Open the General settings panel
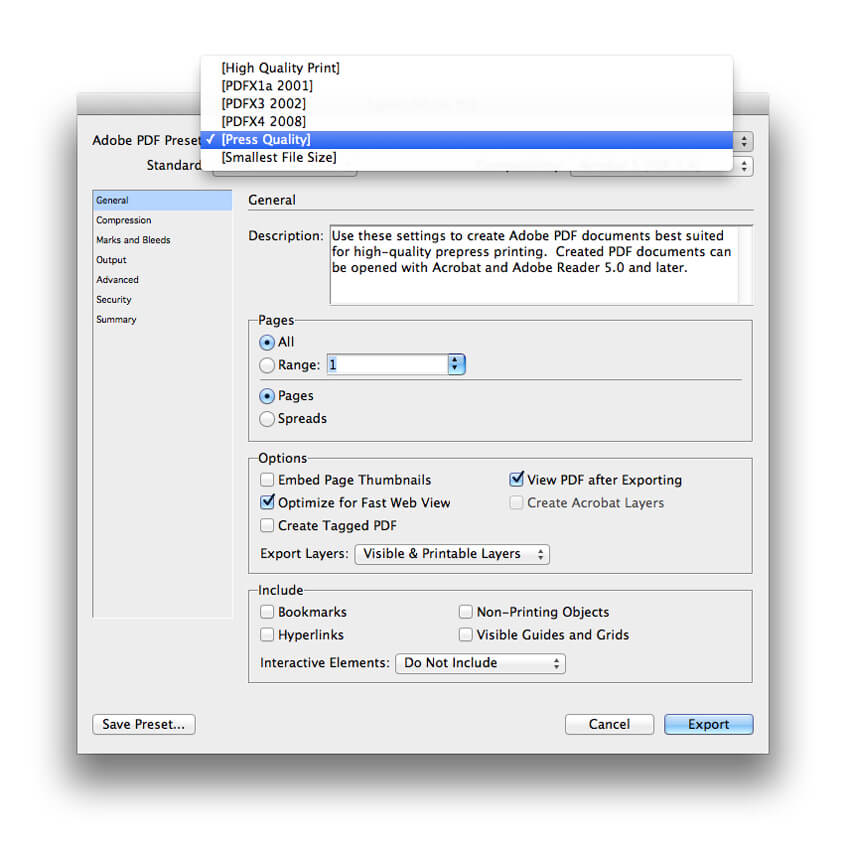This screenshot has height=842, width=850. 162,200
